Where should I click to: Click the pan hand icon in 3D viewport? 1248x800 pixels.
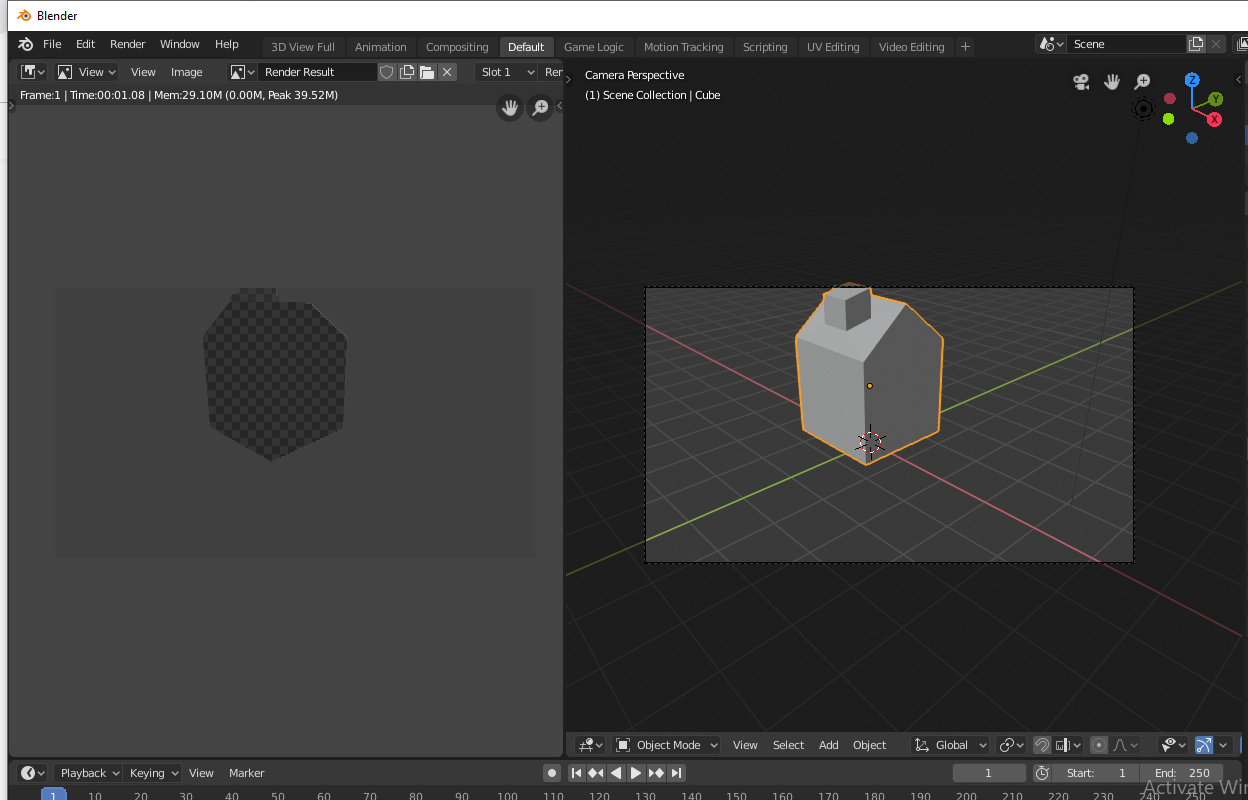tap(1111, 82)
